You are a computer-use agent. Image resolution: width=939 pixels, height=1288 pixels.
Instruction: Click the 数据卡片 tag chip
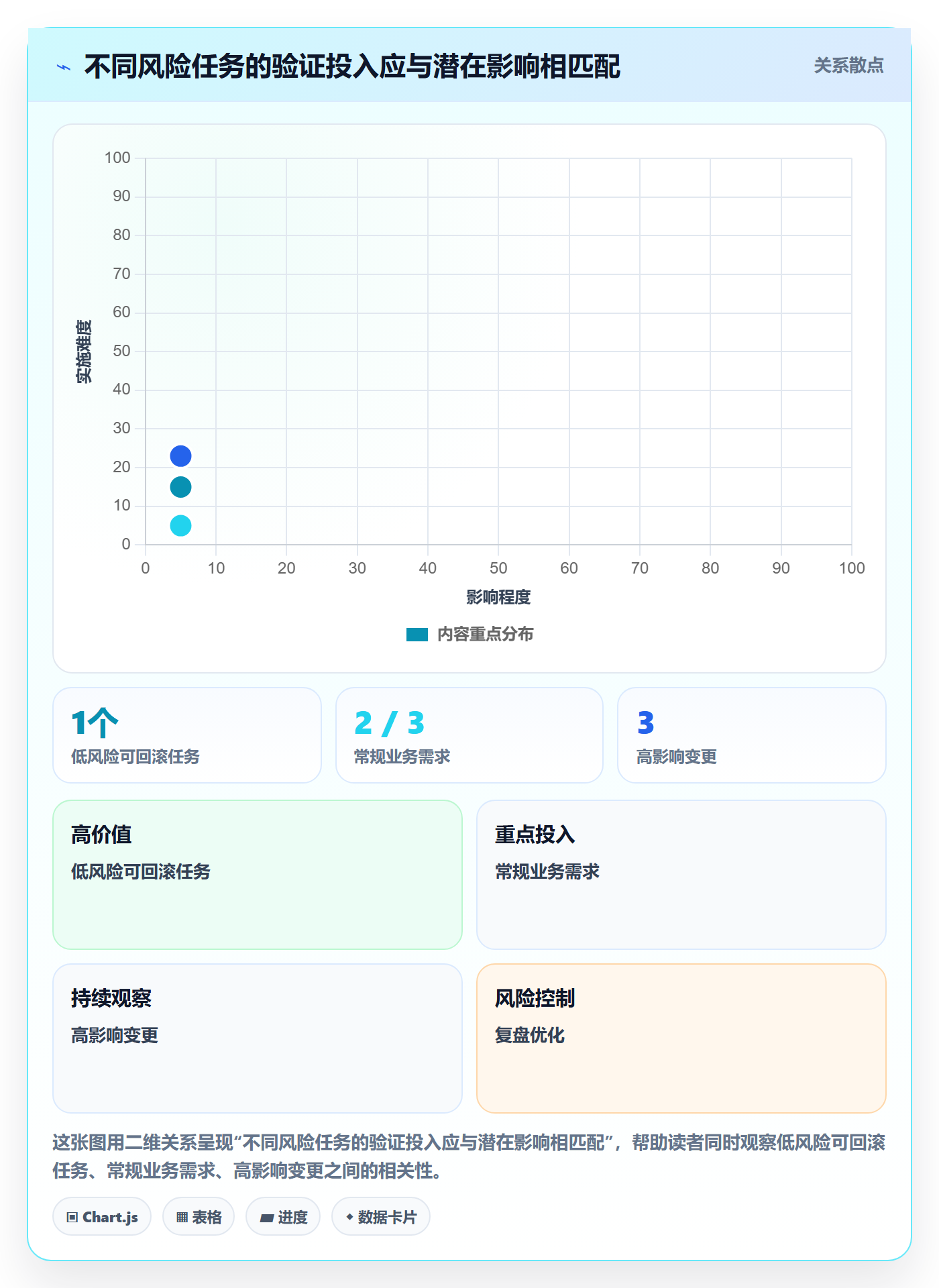[x=381, y=1217]
